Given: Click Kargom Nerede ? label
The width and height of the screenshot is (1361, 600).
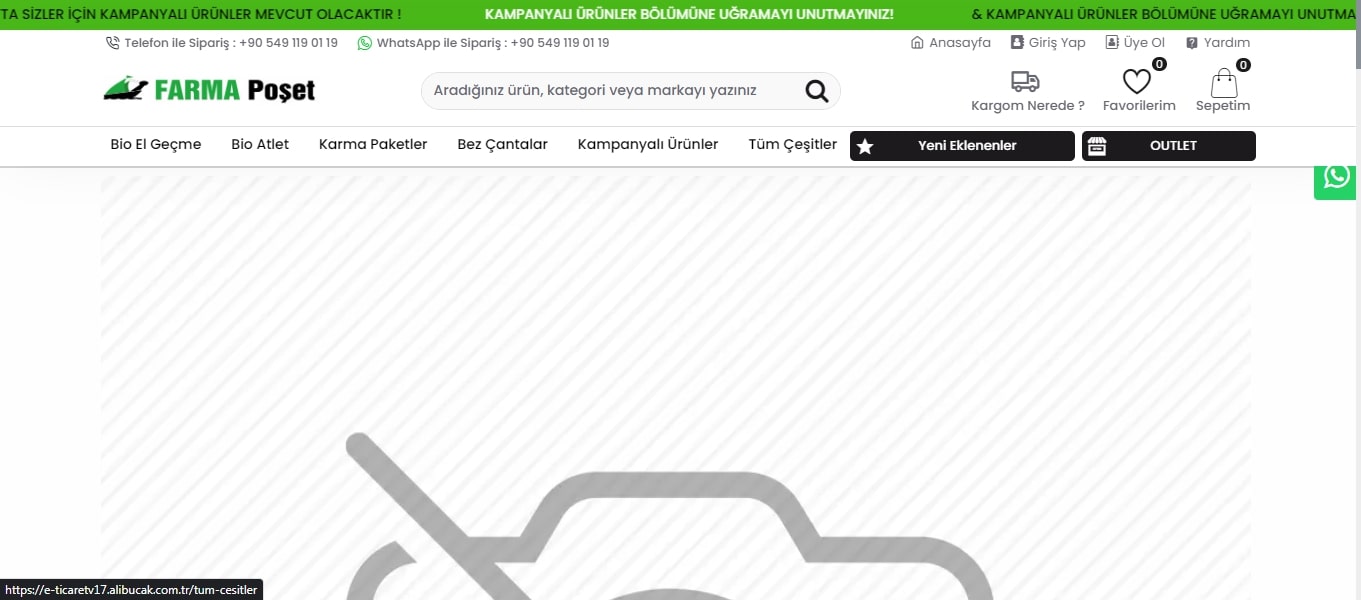Looking at the screenshot, I should tap(1028, 106).
